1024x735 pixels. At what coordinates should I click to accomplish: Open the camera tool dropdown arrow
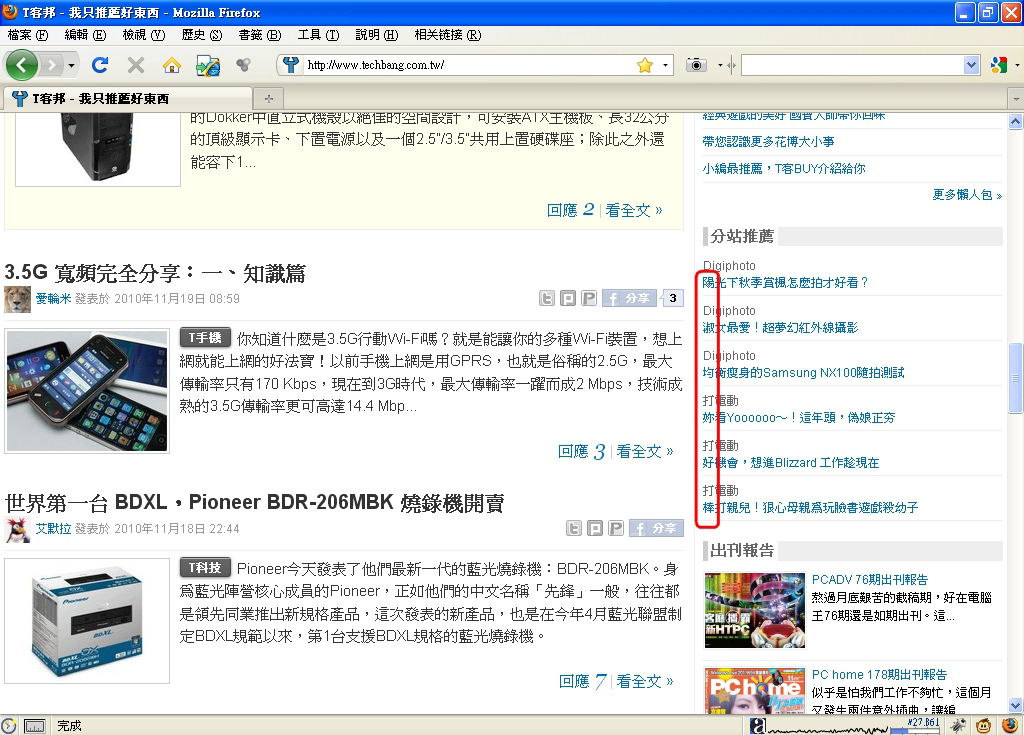(x=720, y=65)
